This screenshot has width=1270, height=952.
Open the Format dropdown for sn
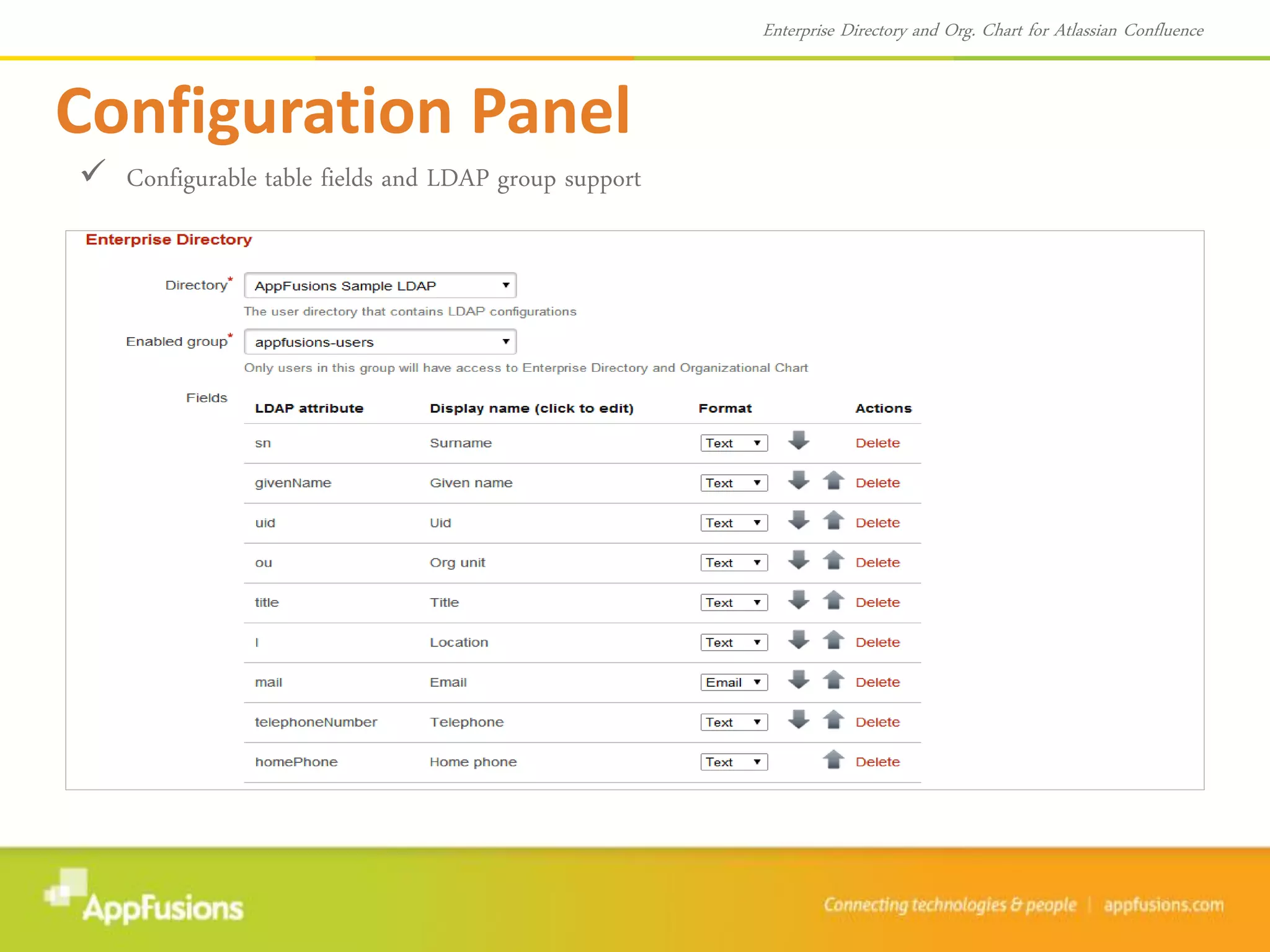click(734, 443)
